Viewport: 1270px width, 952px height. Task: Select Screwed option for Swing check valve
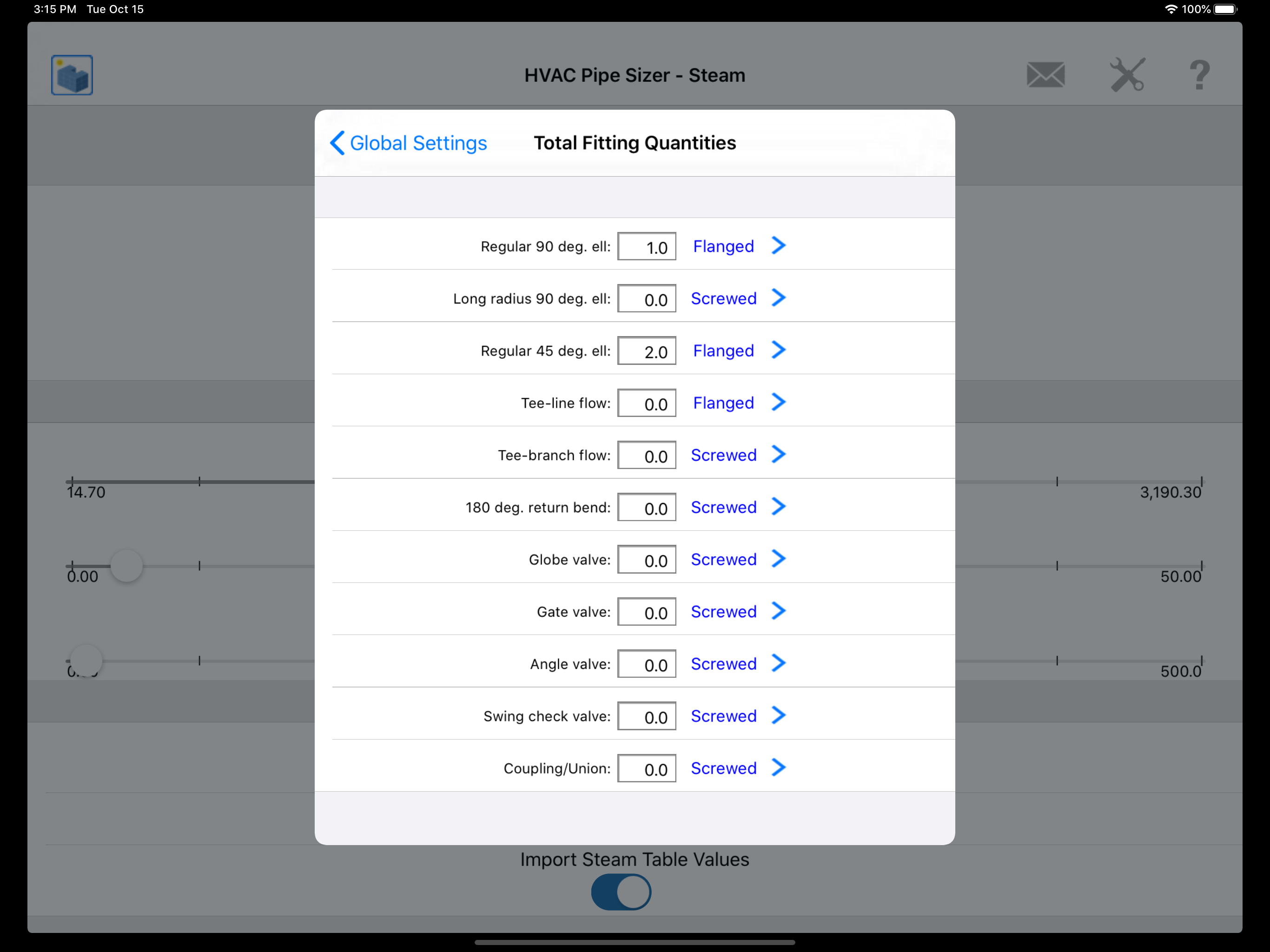click(723, 716)
